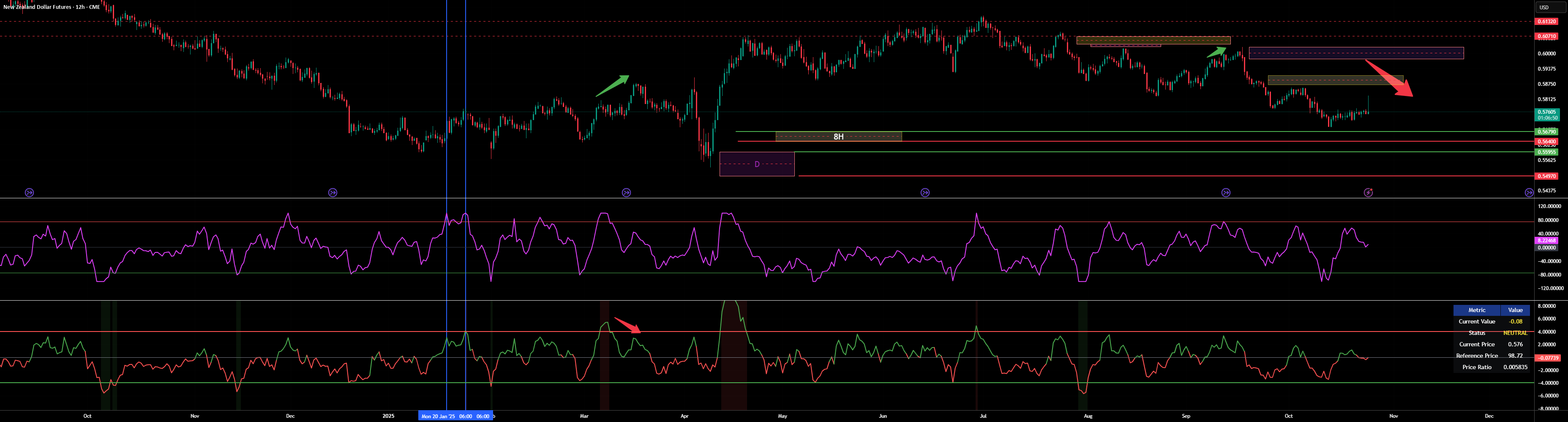The image size is (1568, 422).
Task: Click the mid-March 2025 contract rollover marker icon
Action: [x=626, y=192]
